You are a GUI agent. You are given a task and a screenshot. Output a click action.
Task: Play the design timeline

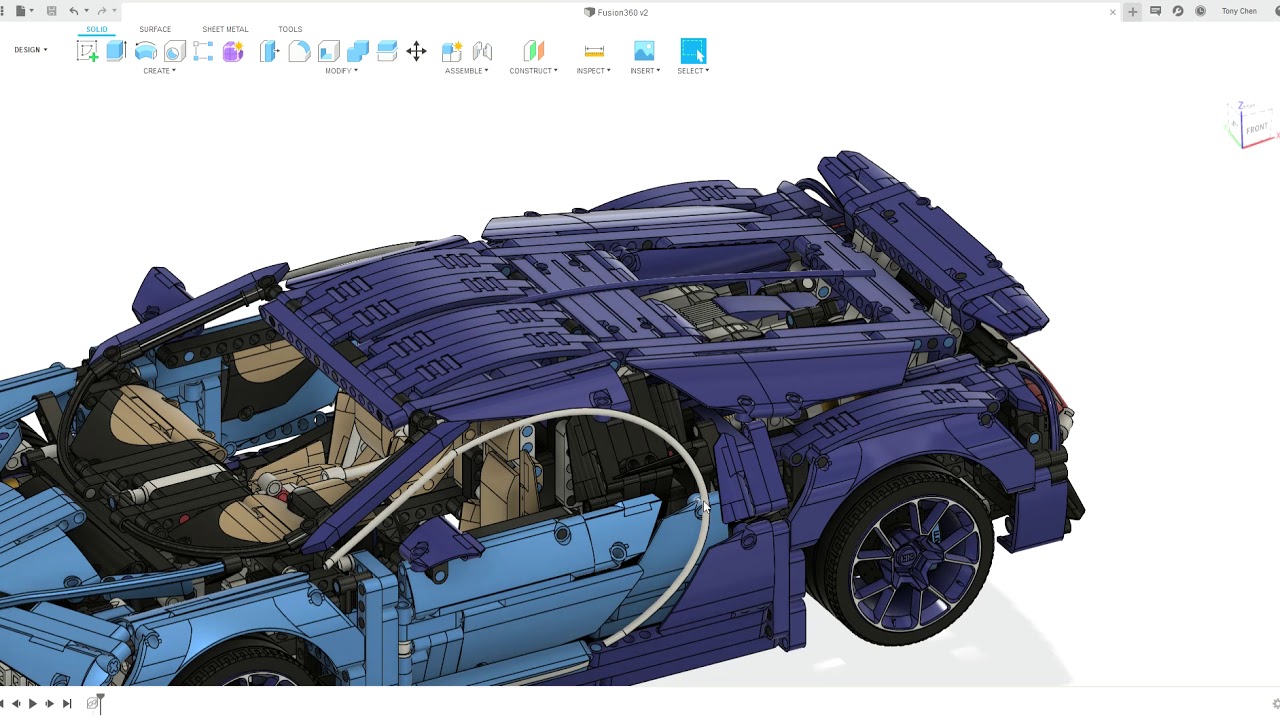click(32, 704)
